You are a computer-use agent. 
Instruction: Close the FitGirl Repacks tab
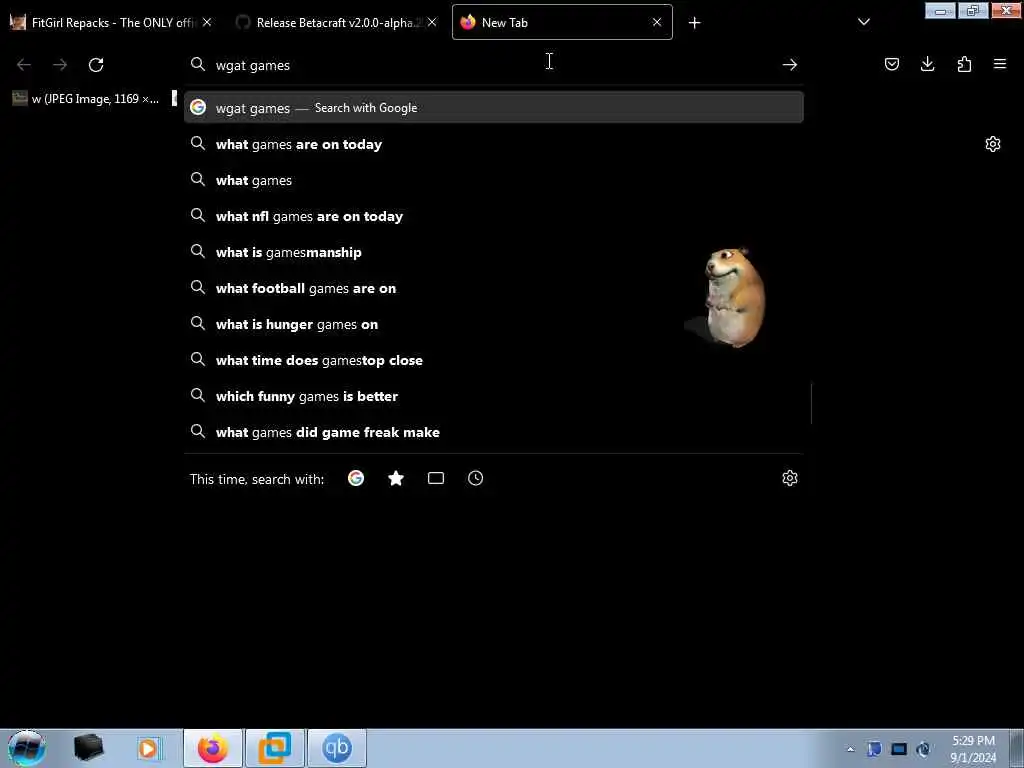click(x=207, y=22)
